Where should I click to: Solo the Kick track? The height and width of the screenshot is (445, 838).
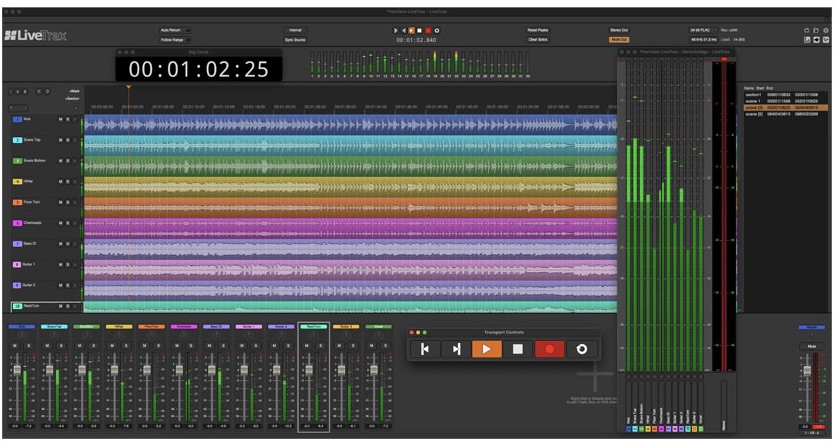68,119
